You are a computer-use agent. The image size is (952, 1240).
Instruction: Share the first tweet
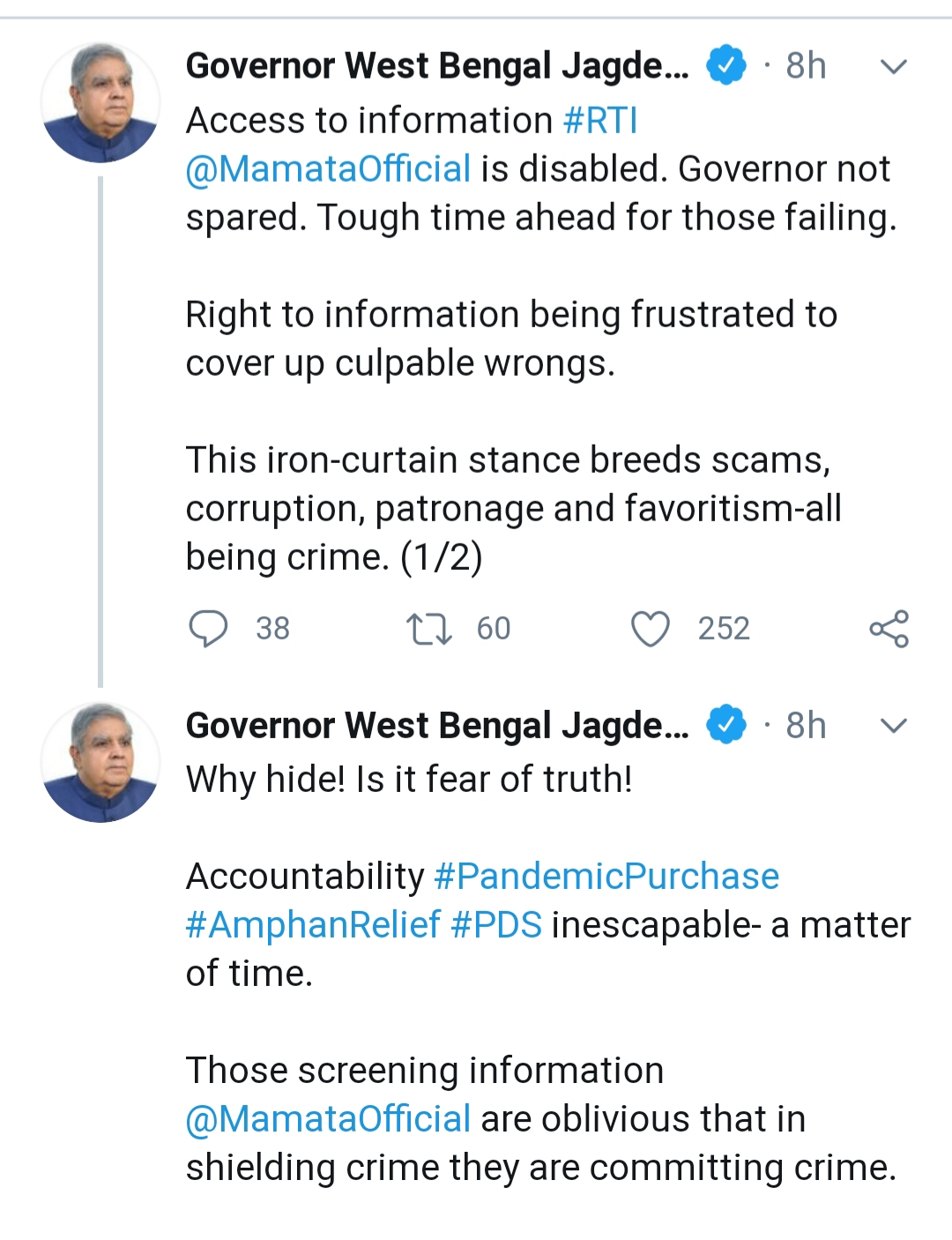click(x=889, y=629)
